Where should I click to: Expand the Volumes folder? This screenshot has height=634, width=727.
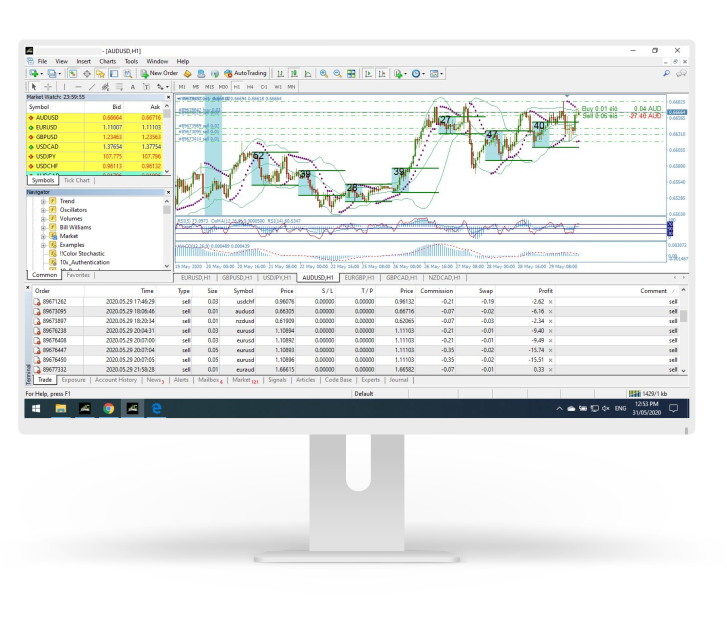(x=43, y=219)
